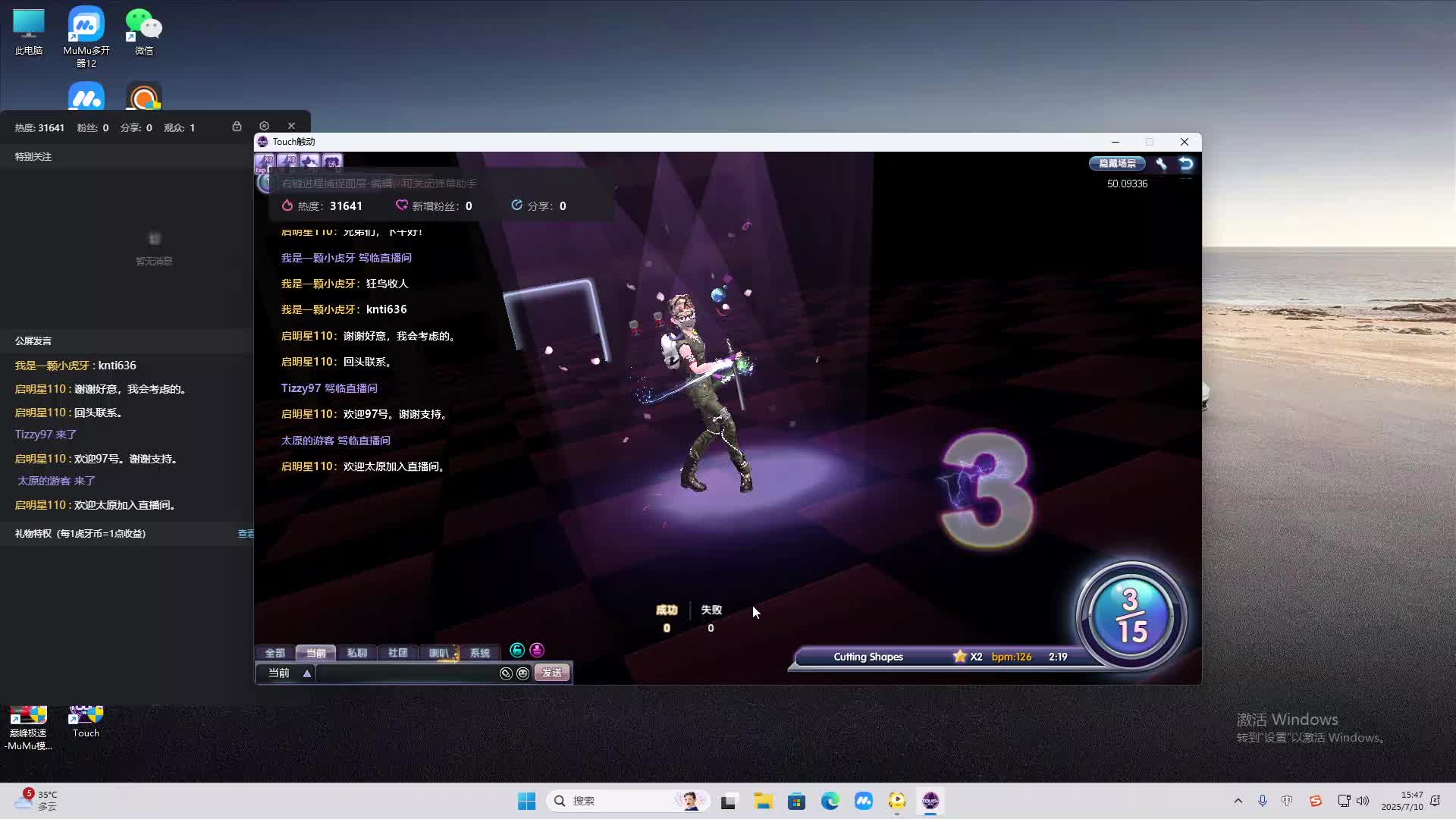Click the eraser clear icon in chat input

506,673
